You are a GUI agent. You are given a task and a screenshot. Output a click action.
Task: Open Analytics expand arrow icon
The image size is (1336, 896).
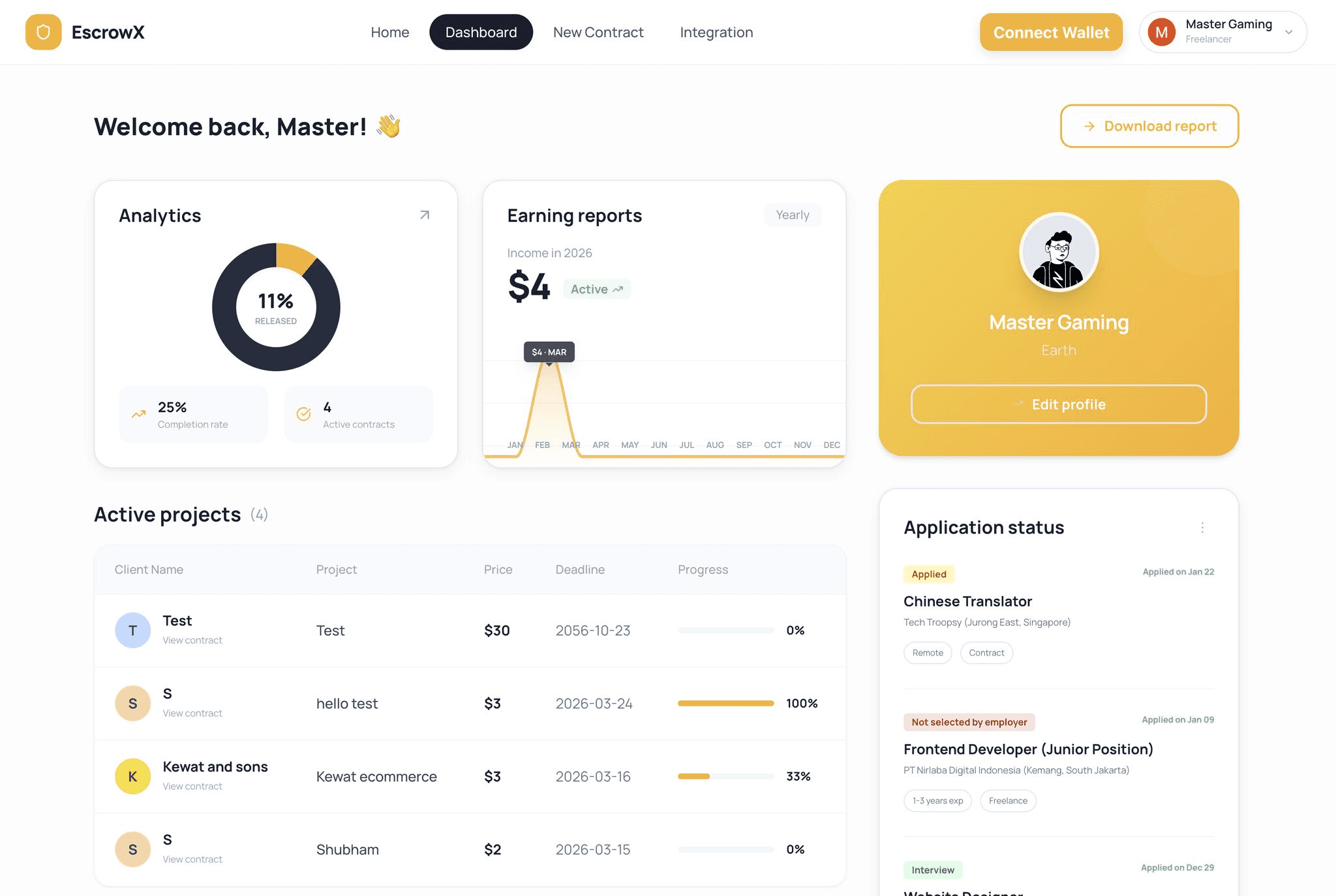pyautogui.click(x=425, y=215)
